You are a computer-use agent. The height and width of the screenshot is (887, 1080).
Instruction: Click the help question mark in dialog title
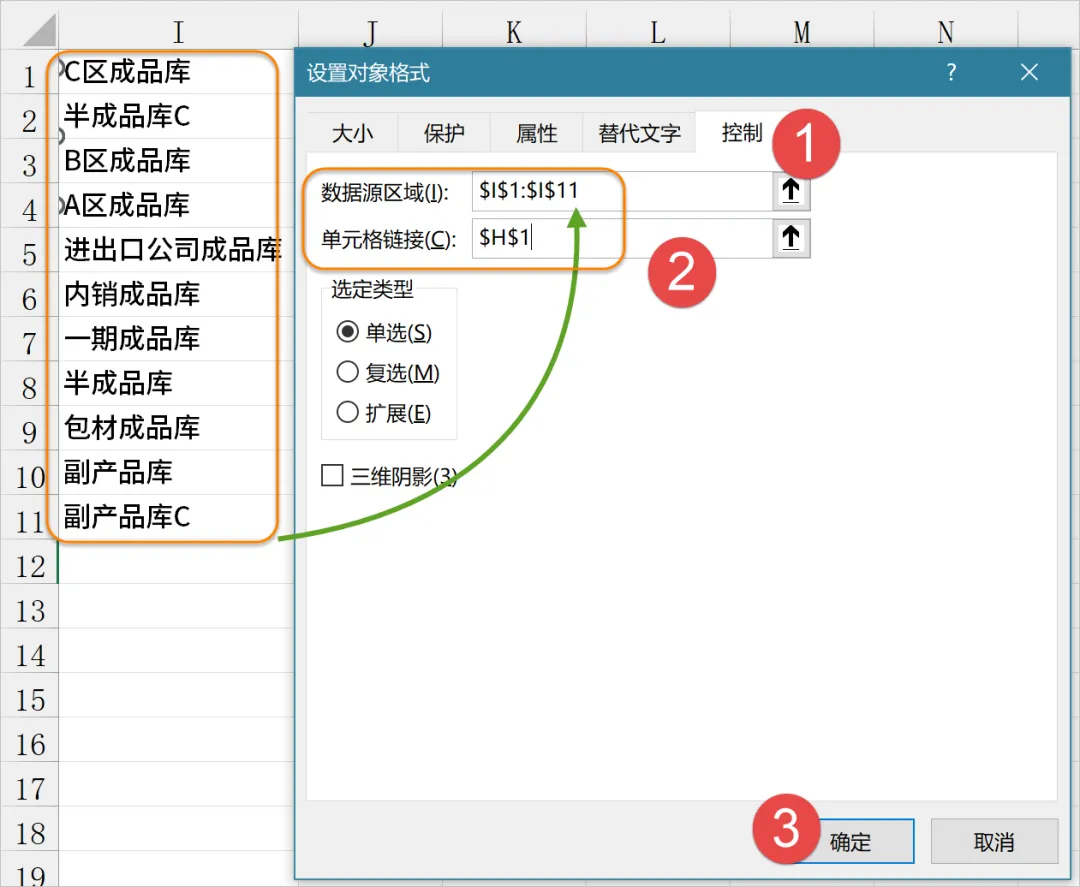(x=951, y=72)
